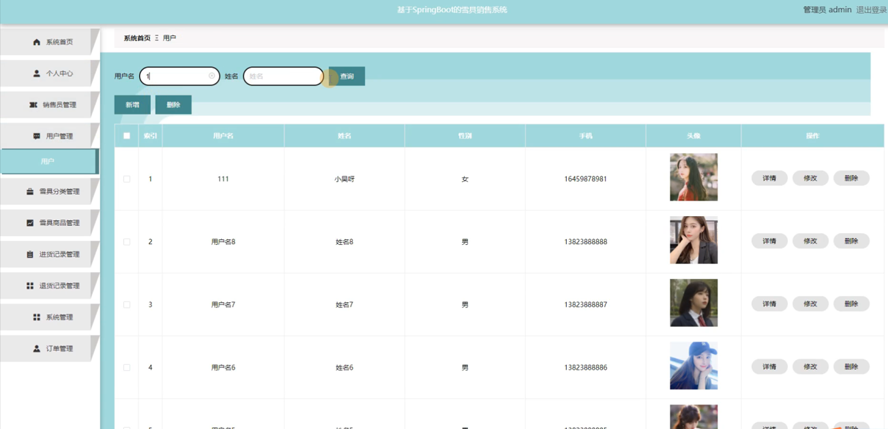
Task: Click 管理员 admin in the header
Action: 827,10
